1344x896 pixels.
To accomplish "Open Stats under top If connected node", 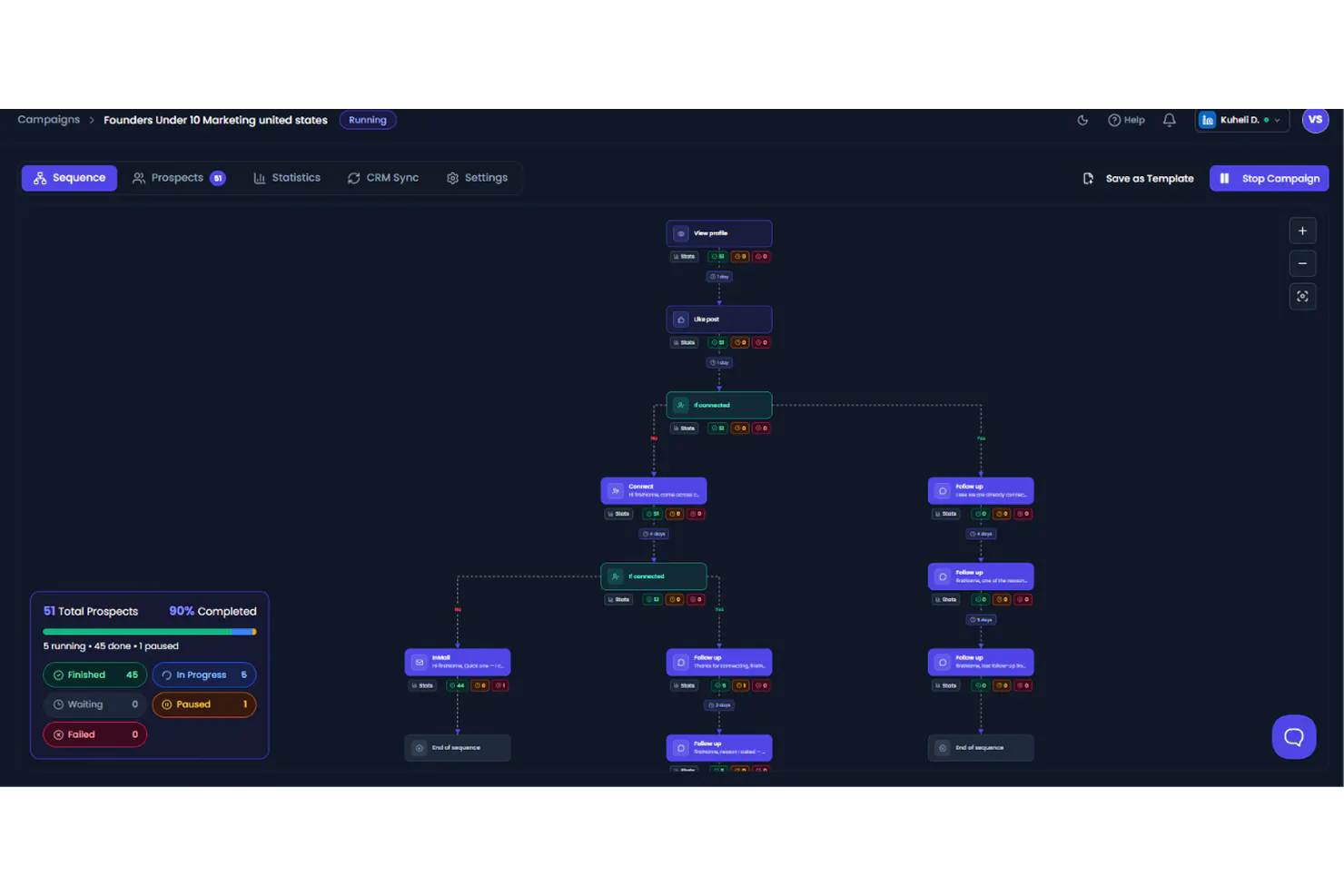I will point(684,428).
